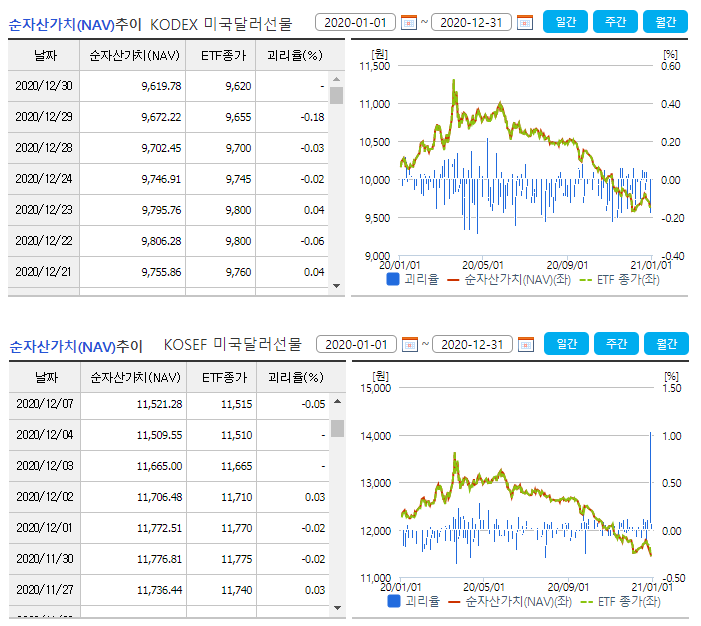This screenshot has width=701, height=626.
Task: Select the 2020/12/22 row date
Action: pyautogui.click(x=44, y=241)
